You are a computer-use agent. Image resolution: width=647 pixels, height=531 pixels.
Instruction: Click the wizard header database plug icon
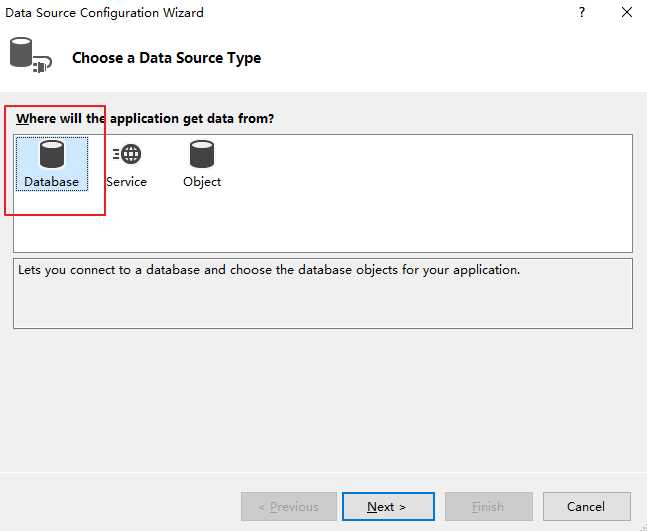30,55
